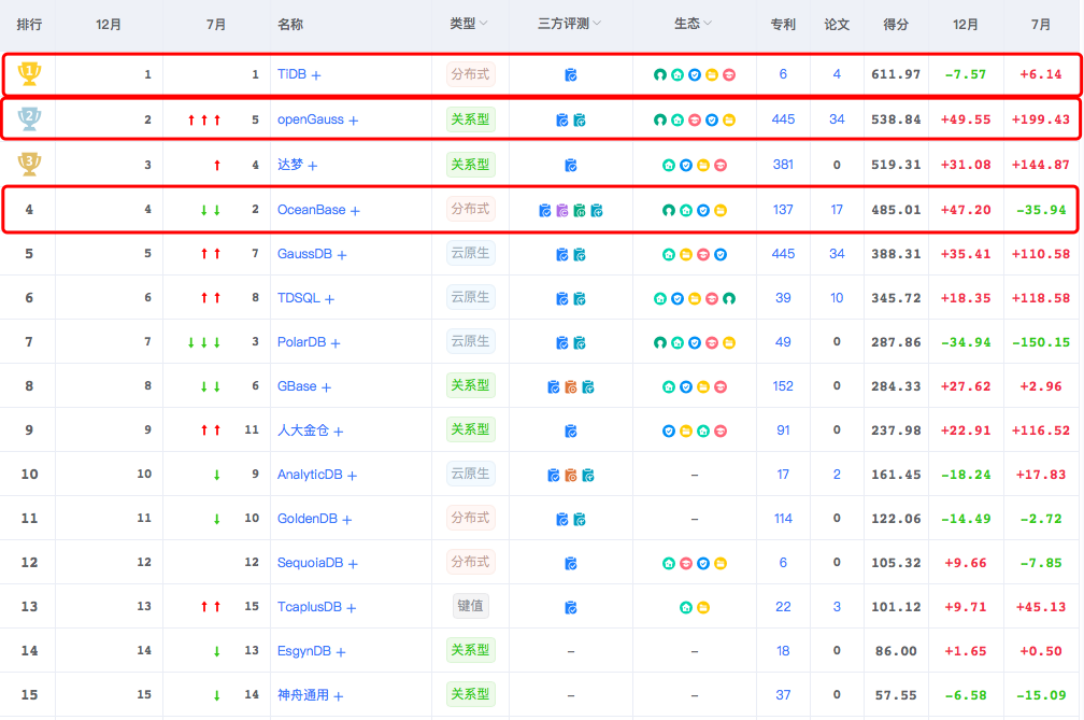Click the orange evaluation icon in AnalyticDB row
This screenshot has height=720, width=1084.
click(x=571, y=475)
